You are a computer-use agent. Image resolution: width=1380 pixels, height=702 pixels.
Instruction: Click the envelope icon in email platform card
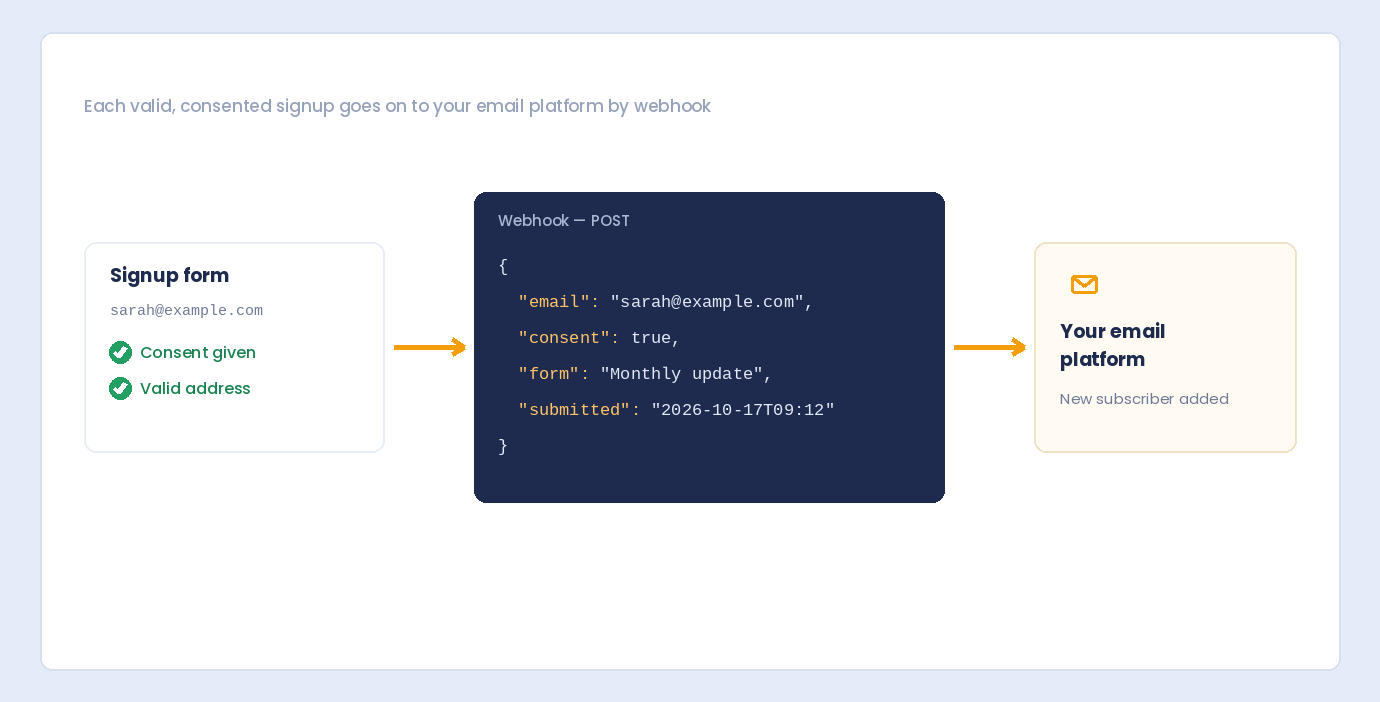(1084, 285)
